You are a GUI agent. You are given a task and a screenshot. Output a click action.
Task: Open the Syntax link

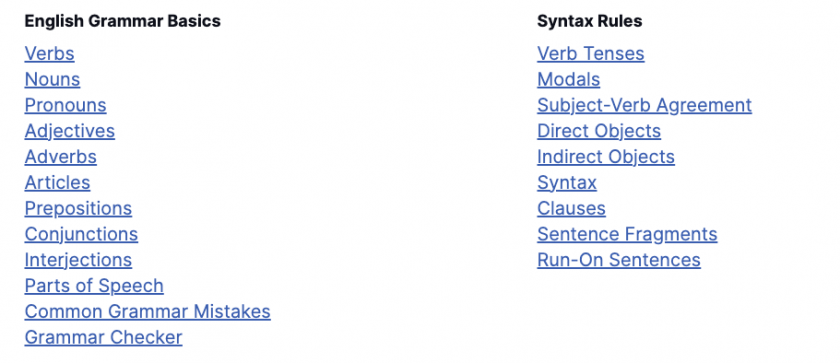click(x=567, y=183)
